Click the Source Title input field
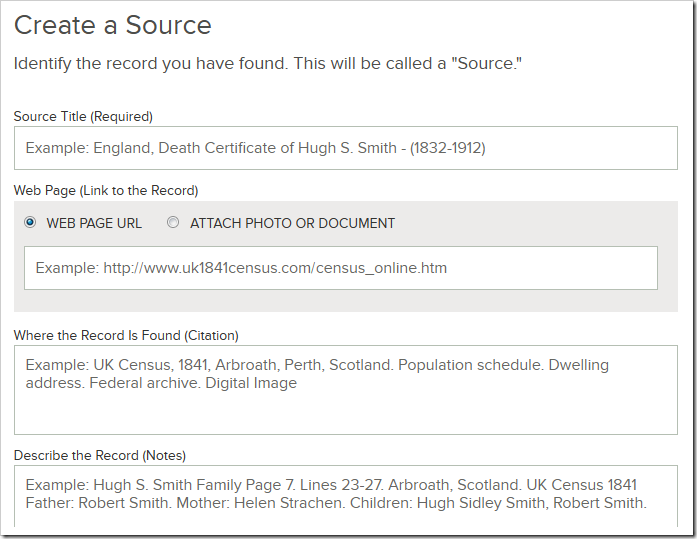The image size is (697, 539). coord(345,148)
